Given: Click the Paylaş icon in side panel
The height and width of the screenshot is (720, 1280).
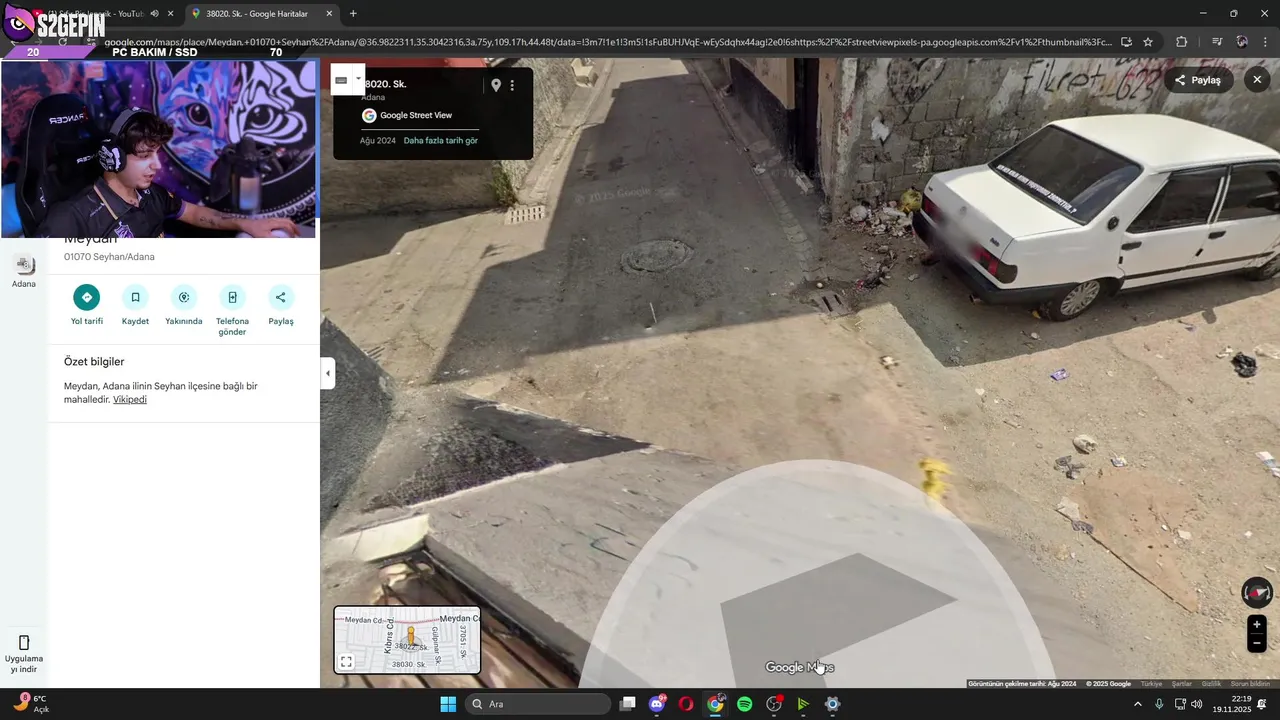Looking at the screenshot, I should tap(281, 297).
